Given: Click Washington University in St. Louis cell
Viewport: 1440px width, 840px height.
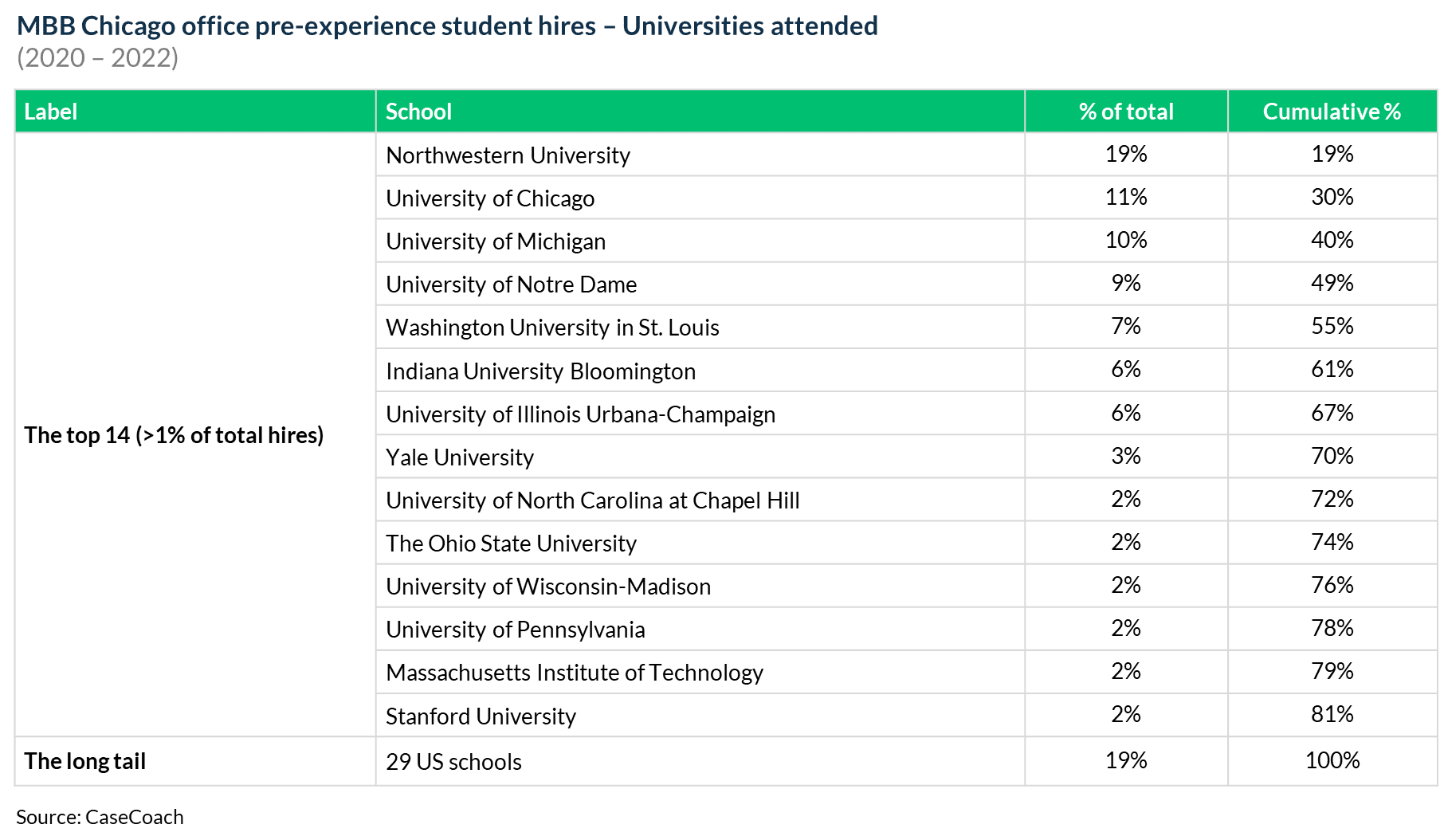Looking at the screenshot, I should pyautogui.click(x=700, y=327).
